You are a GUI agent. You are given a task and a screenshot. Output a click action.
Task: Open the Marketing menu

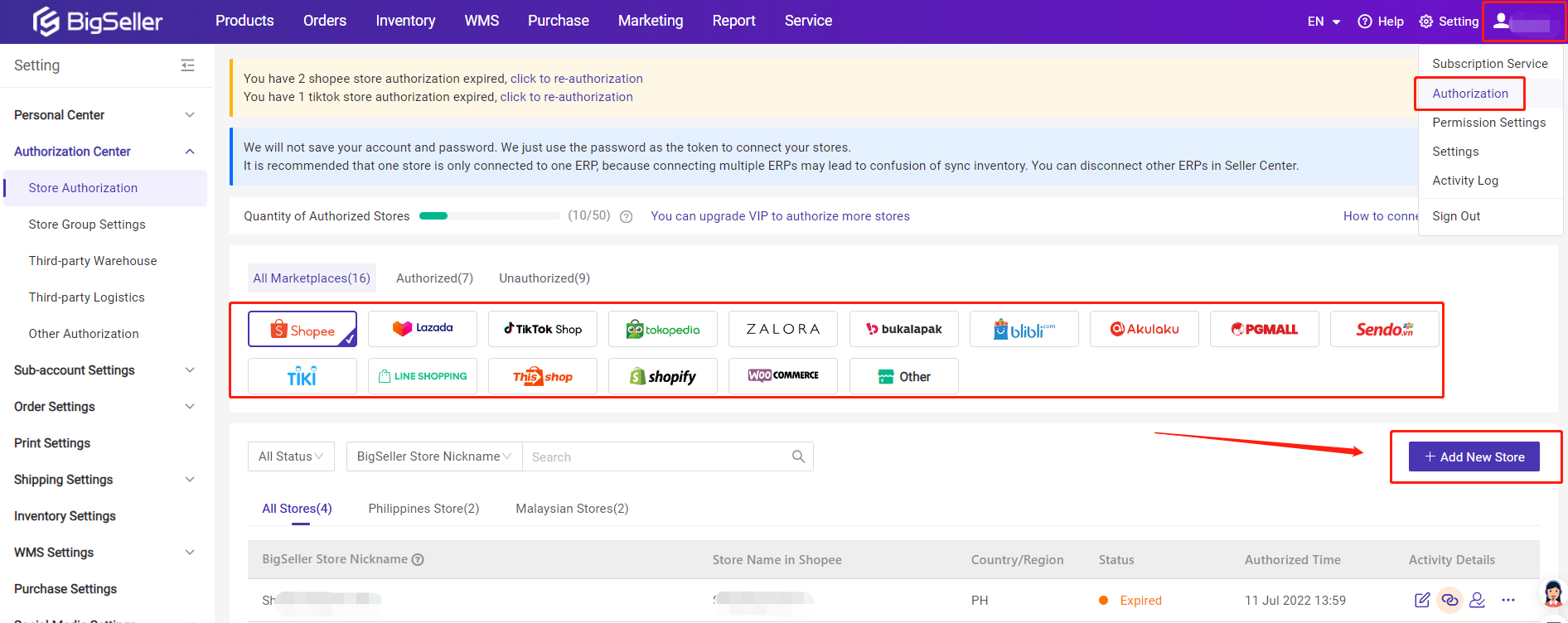pyautogui.click(x=651, y=21)
